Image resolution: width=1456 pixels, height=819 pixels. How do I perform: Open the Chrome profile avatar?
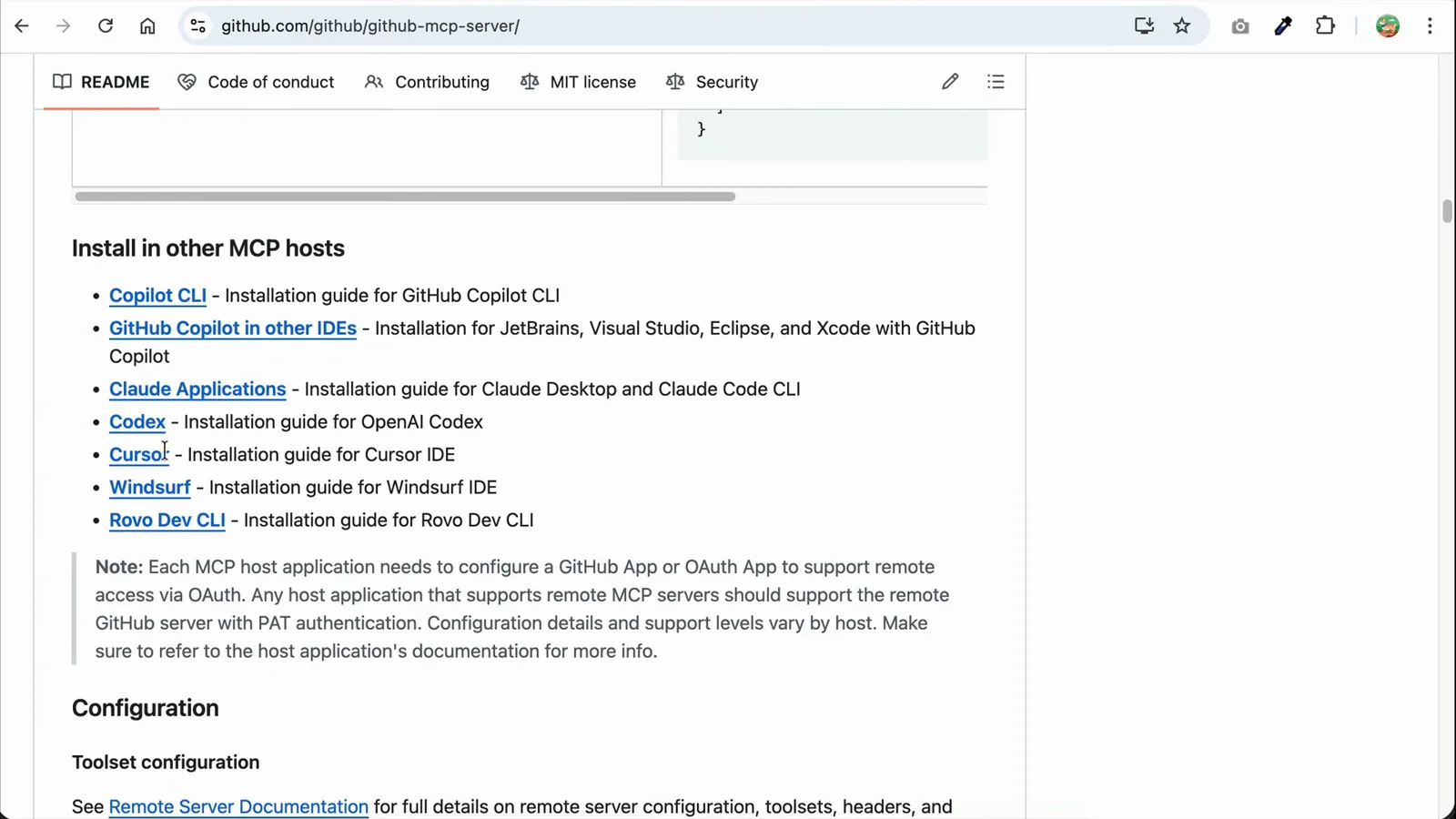(1388, 26)
